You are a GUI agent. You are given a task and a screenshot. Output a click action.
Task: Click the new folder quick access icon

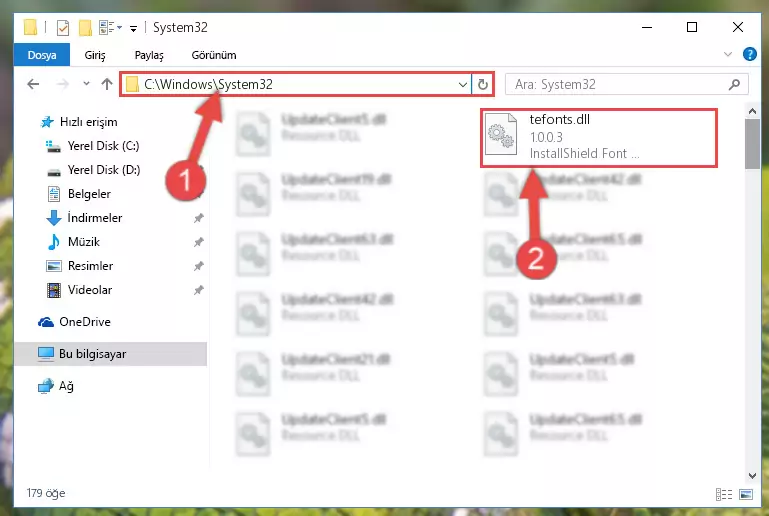tap(85, 28)
